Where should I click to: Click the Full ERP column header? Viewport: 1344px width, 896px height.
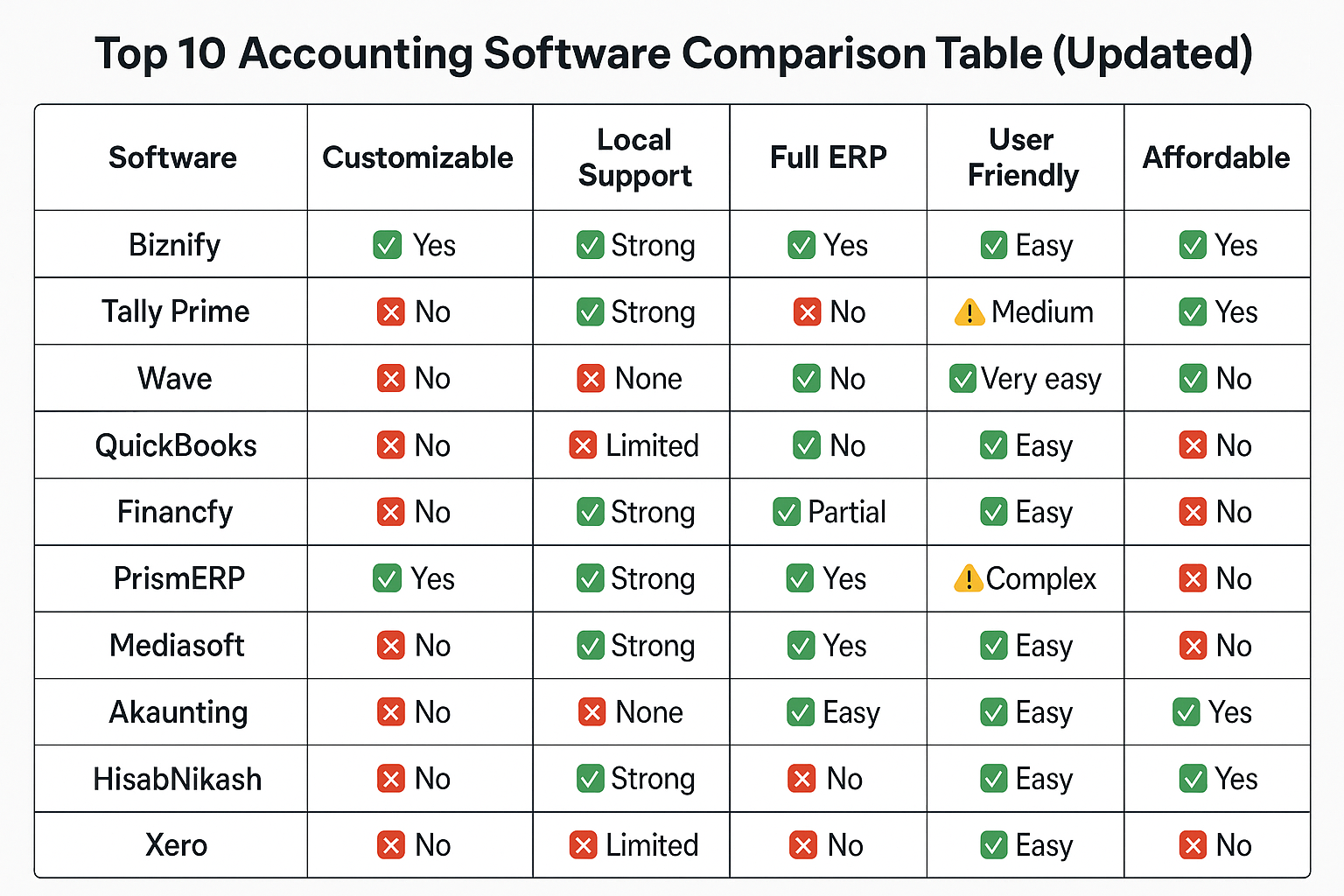click(x=828, y=157)
